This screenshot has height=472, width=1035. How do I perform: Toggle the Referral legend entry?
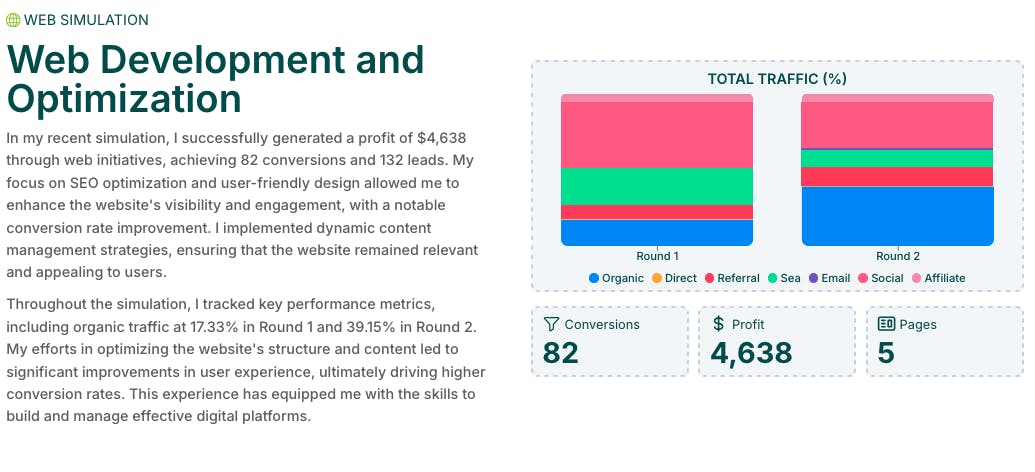(x=732, y=278)
